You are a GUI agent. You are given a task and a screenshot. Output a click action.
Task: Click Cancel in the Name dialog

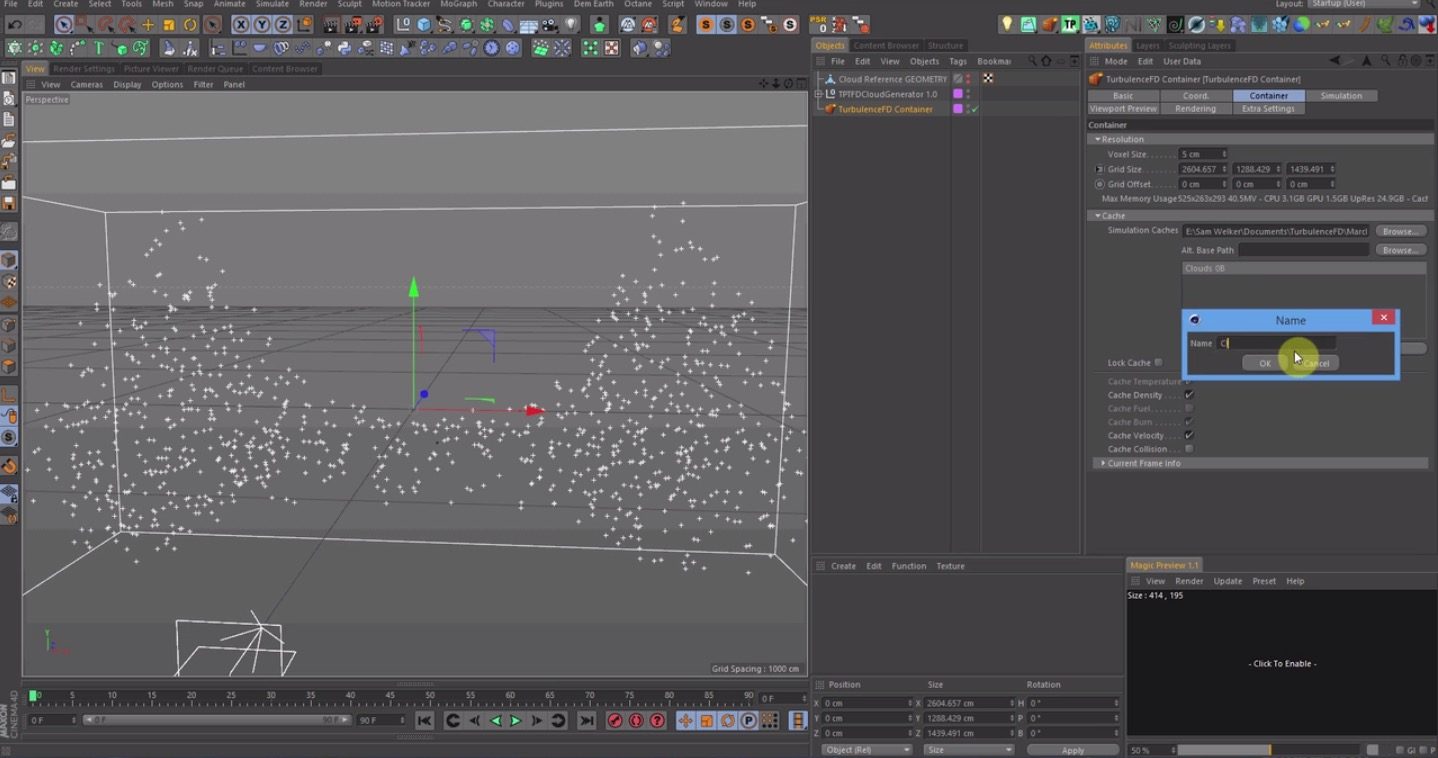(1316, 363)
